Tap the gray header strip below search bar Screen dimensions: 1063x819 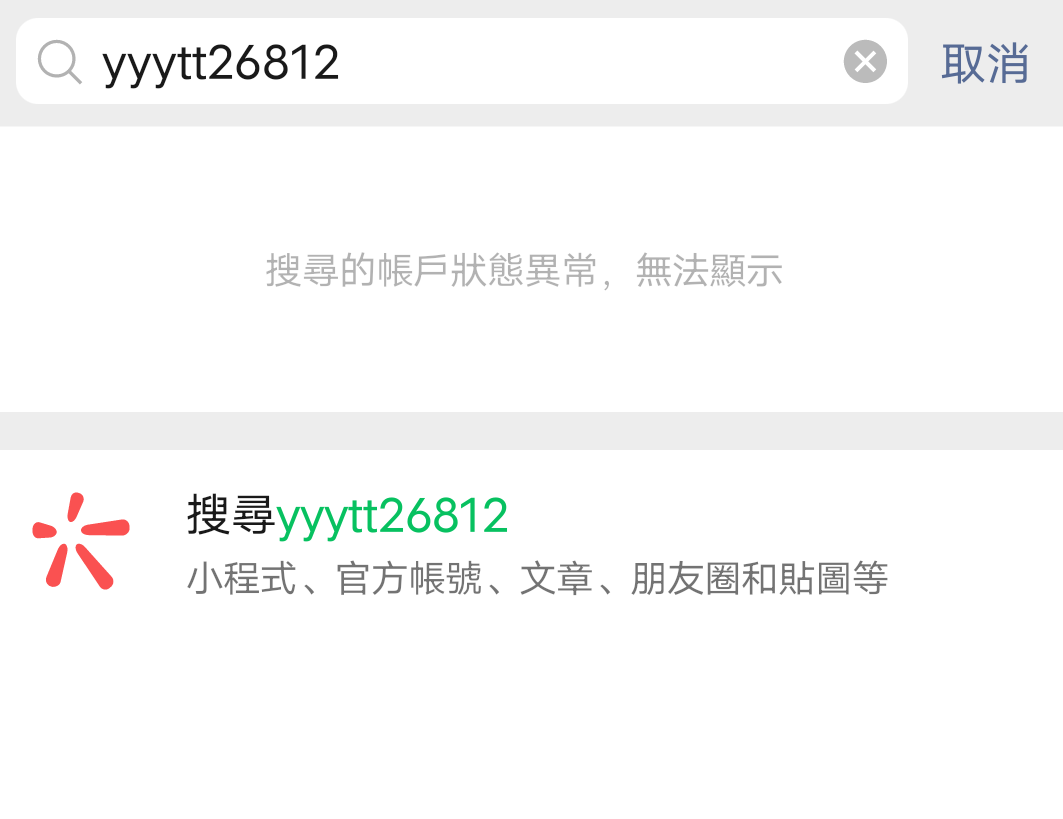(532, 115)
